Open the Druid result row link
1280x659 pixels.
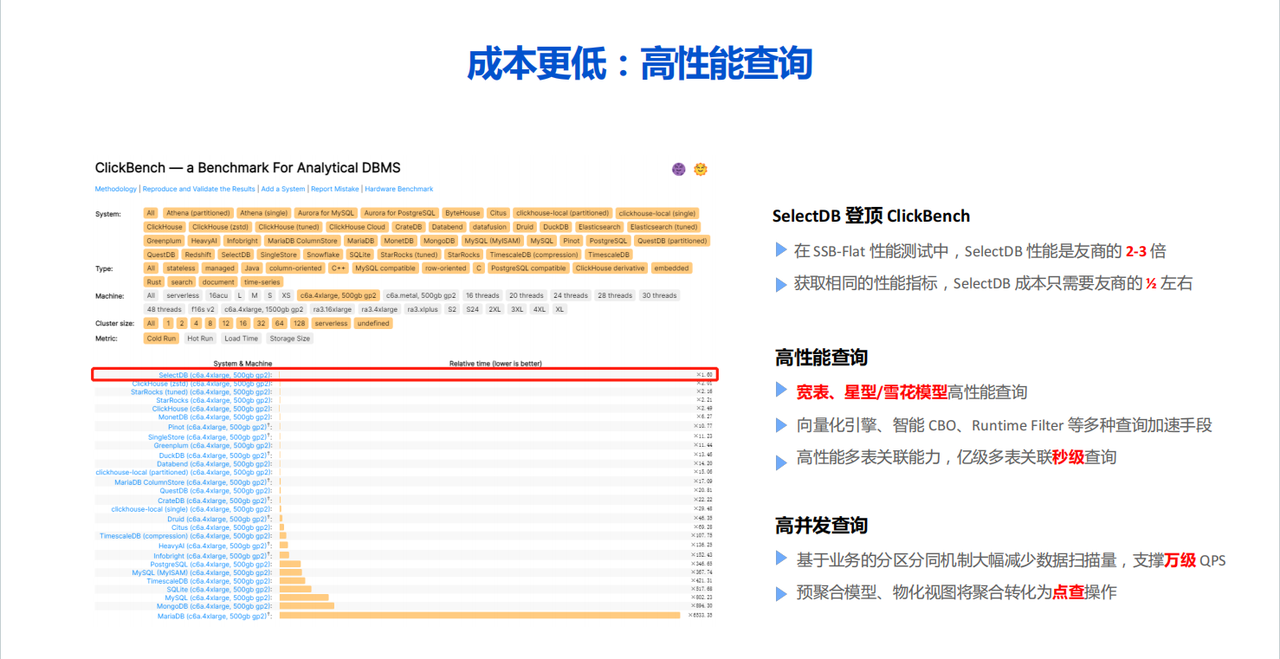(x=219, y=519)
